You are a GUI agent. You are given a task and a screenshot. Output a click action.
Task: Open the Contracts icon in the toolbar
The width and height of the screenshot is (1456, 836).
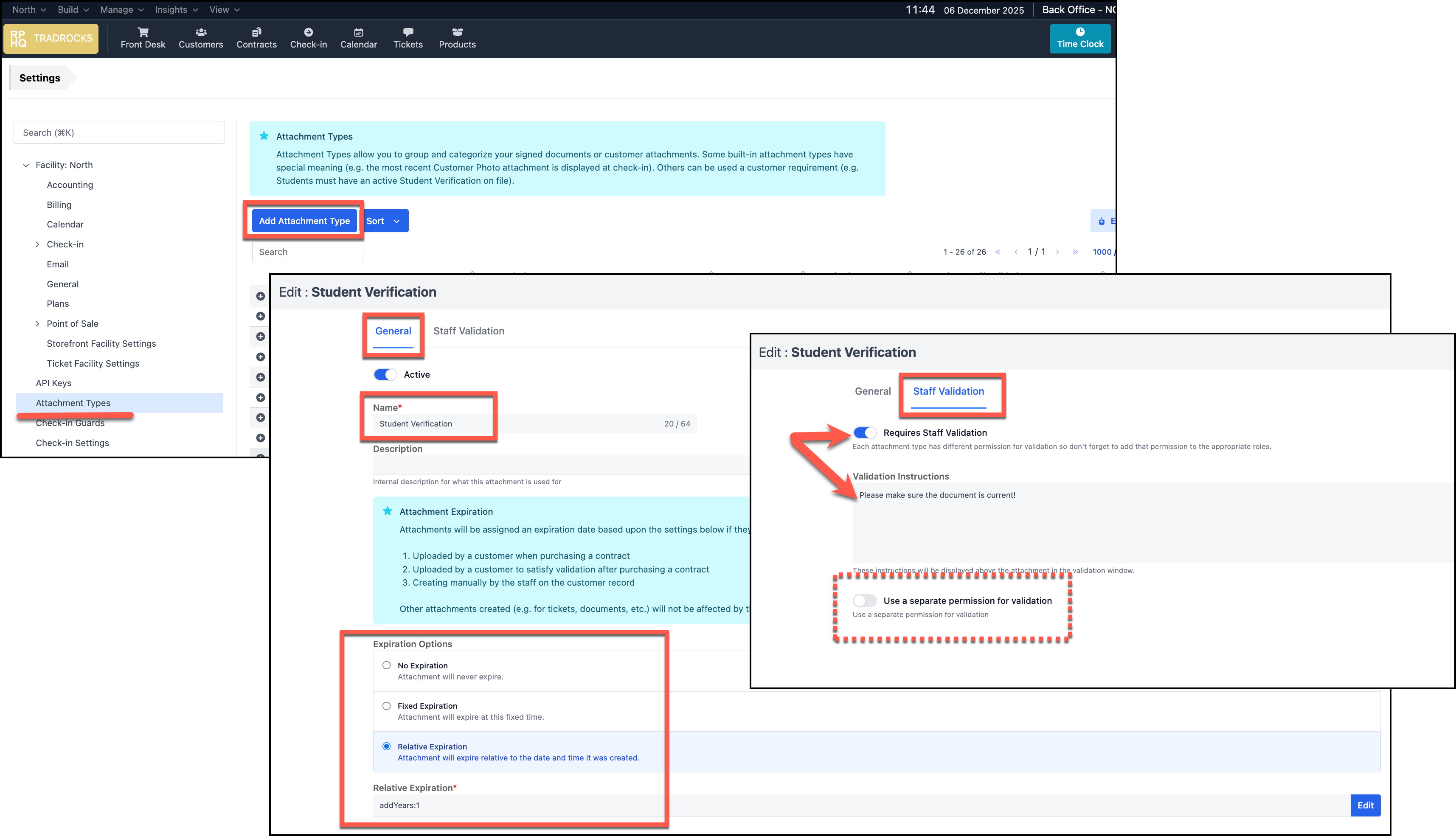(256, 32)
